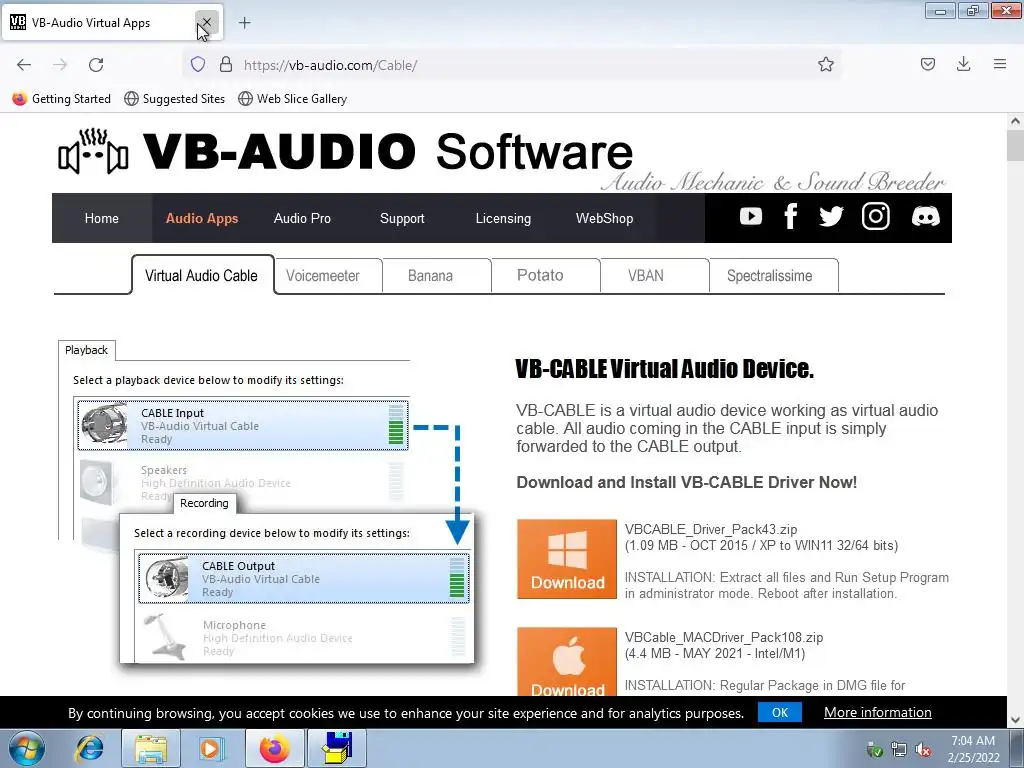Click the forward navigation arrow
The height and width of the screenshot is (768, 1024).
[60, 65]
